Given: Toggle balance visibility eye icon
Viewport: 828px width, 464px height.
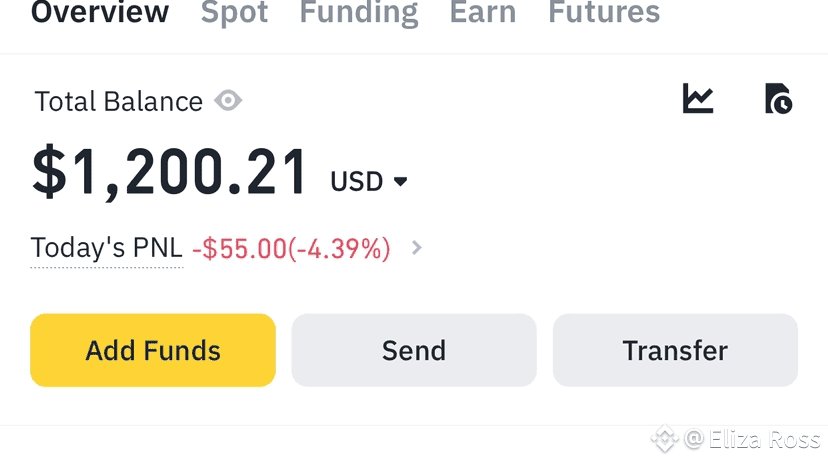Looking at the screenshot, I should pyautogui.click(x=228, y=101).
